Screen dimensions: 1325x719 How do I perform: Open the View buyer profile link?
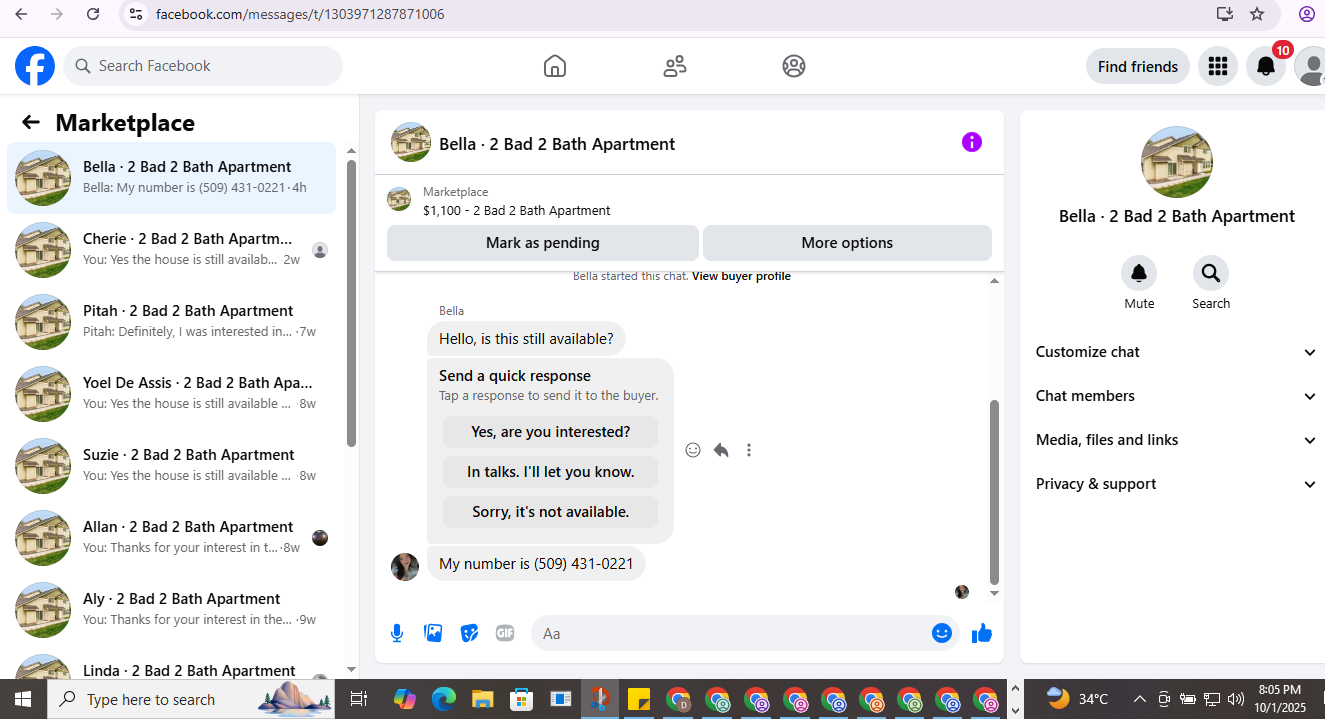[x=741, y=276]
